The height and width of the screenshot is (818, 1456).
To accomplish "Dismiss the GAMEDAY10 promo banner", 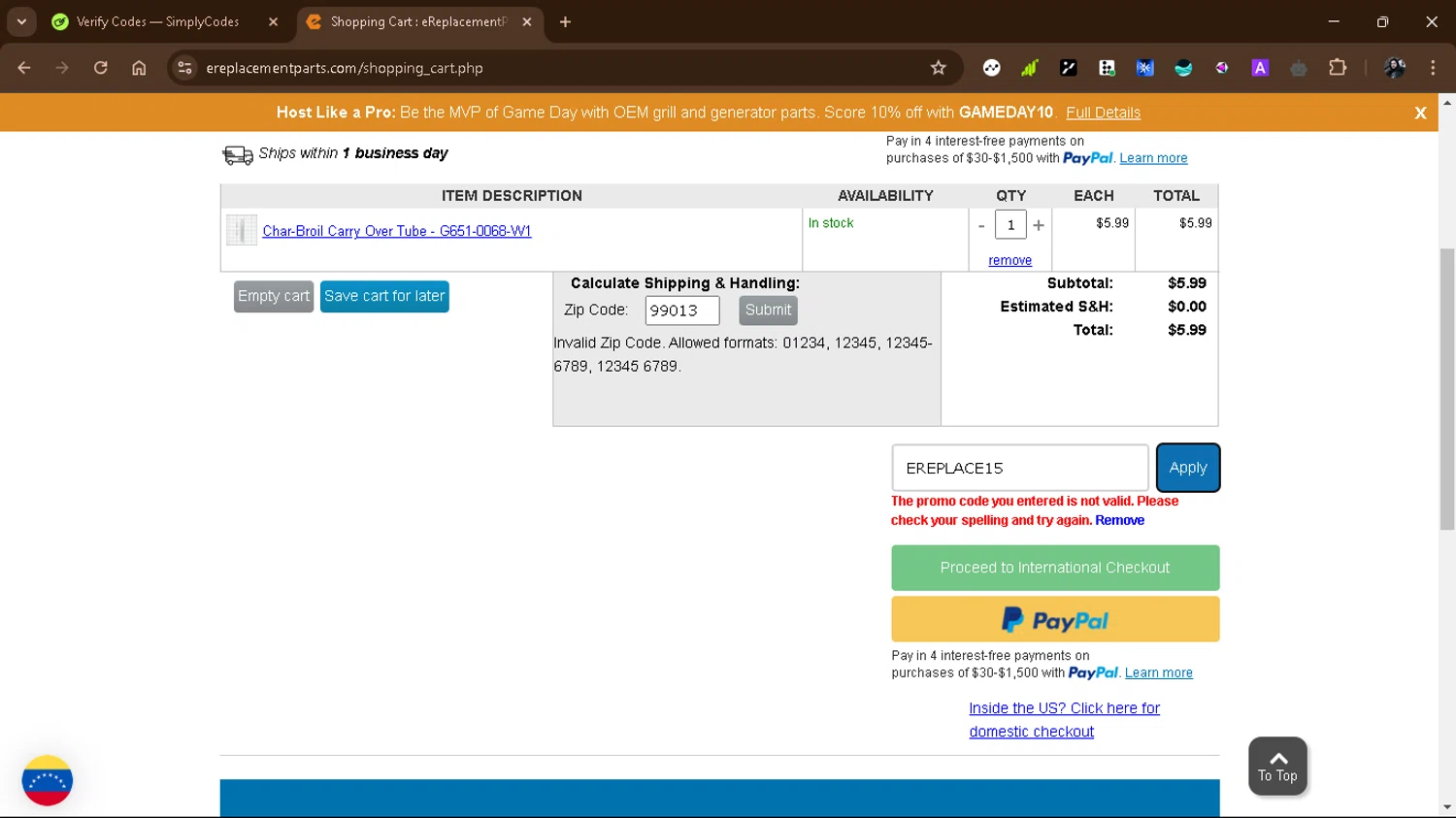I will 1420,113.
